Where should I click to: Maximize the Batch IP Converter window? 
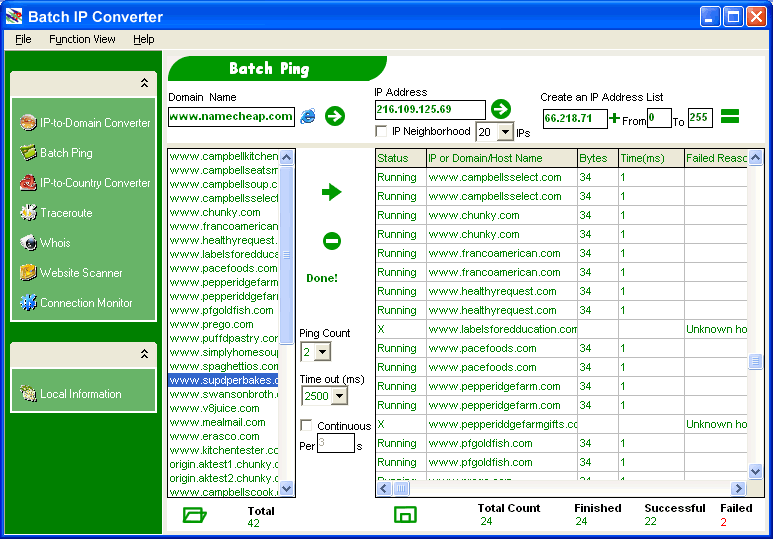click(x=733, y=17)
